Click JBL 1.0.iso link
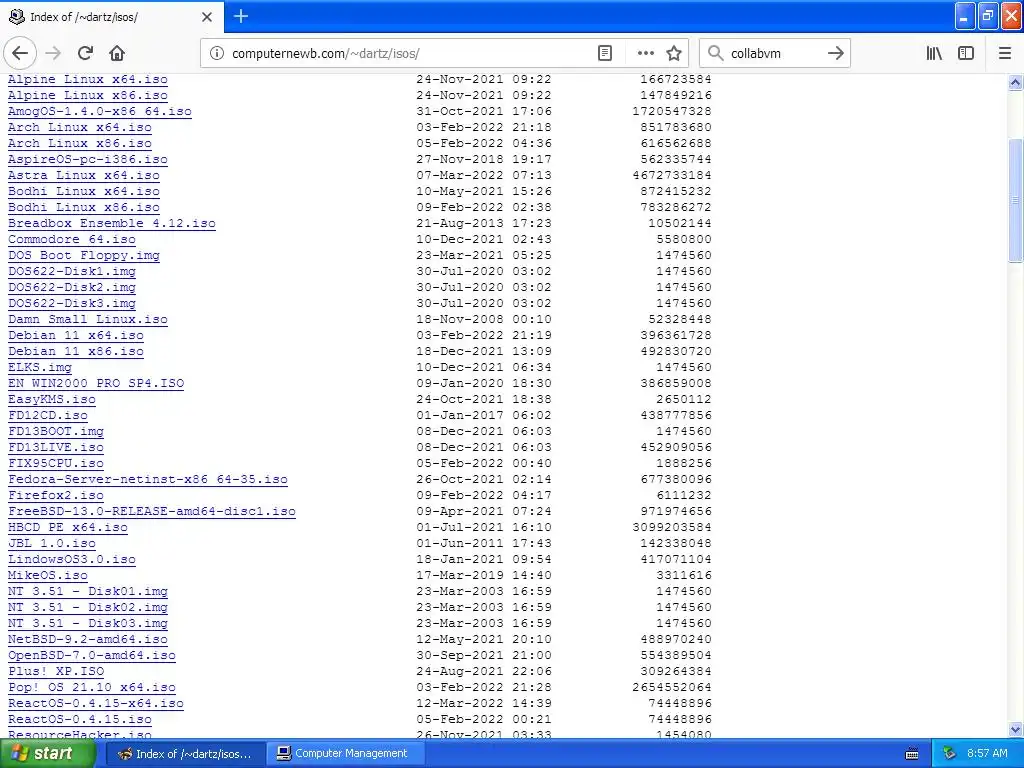 pyautogui.click(x=52, y=543)
